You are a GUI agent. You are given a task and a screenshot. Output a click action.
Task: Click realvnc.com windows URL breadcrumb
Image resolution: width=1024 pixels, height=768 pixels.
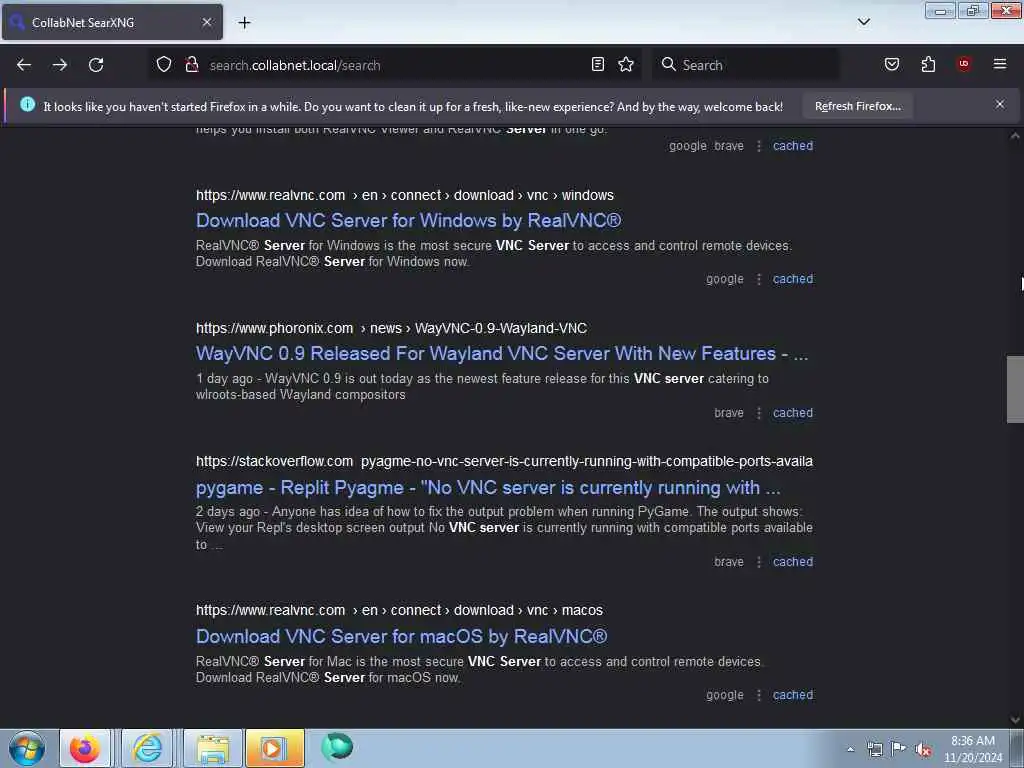[x=405, y=195]
